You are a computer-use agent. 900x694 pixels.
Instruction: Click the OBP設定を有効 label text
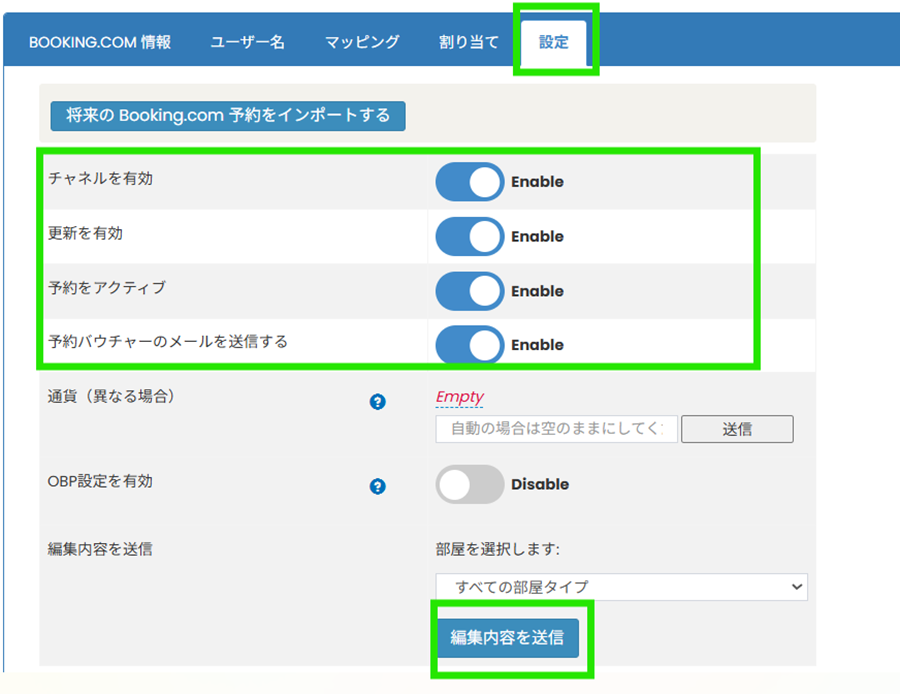[x=100, y=481]
